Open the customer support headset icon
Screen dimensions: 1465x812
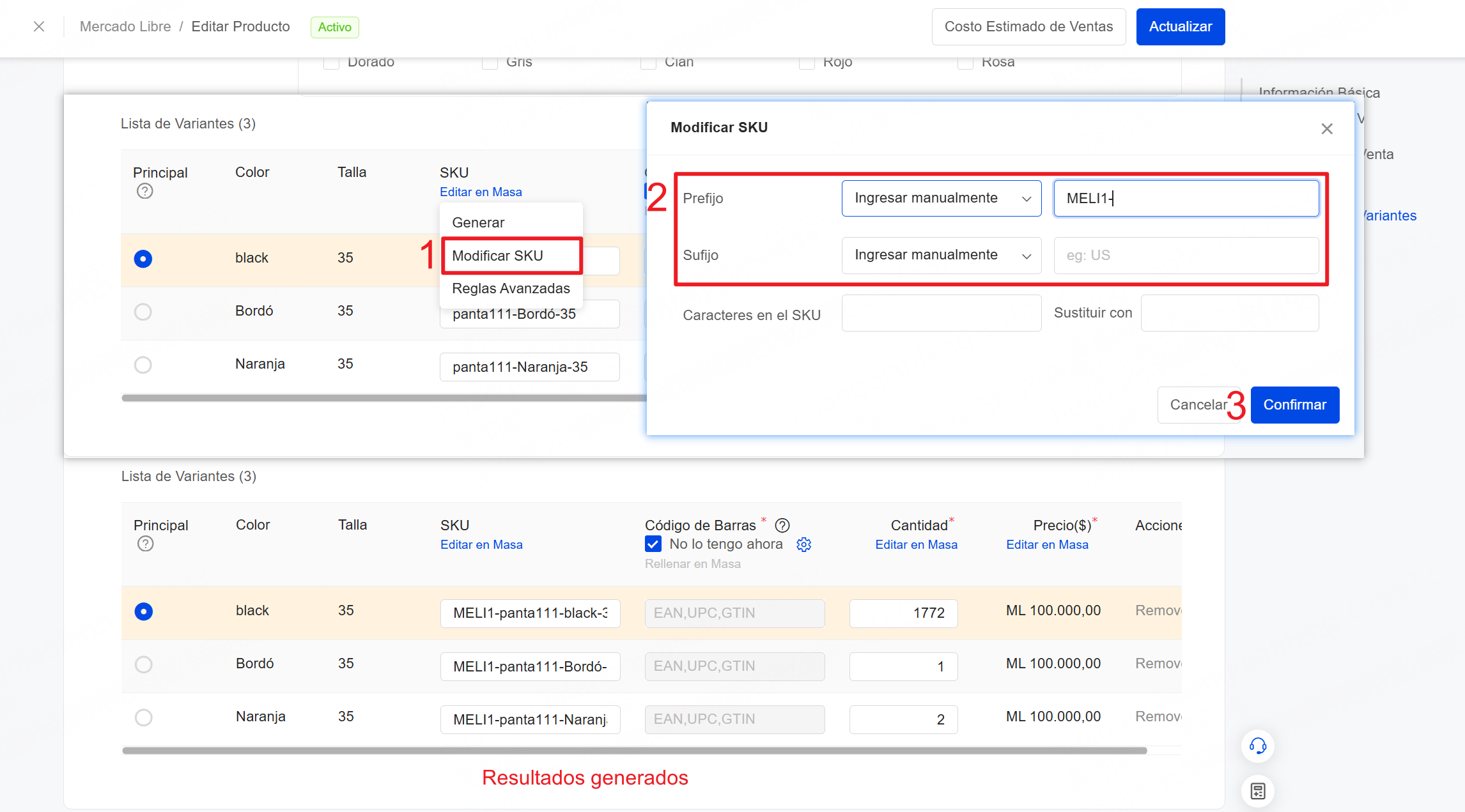(x=1258, y=746)
